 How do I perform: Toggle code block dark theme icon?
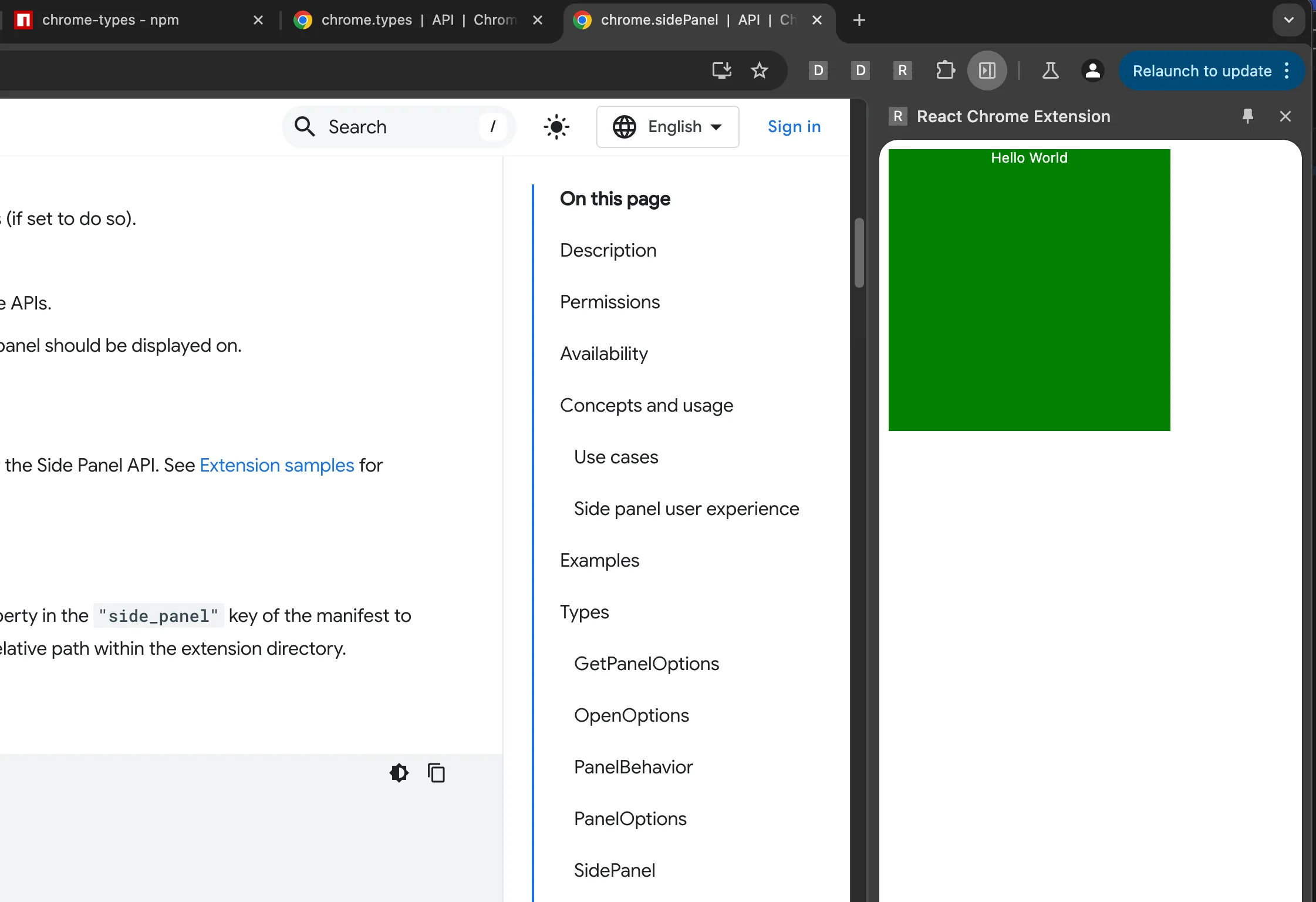[x=399, y=773]
